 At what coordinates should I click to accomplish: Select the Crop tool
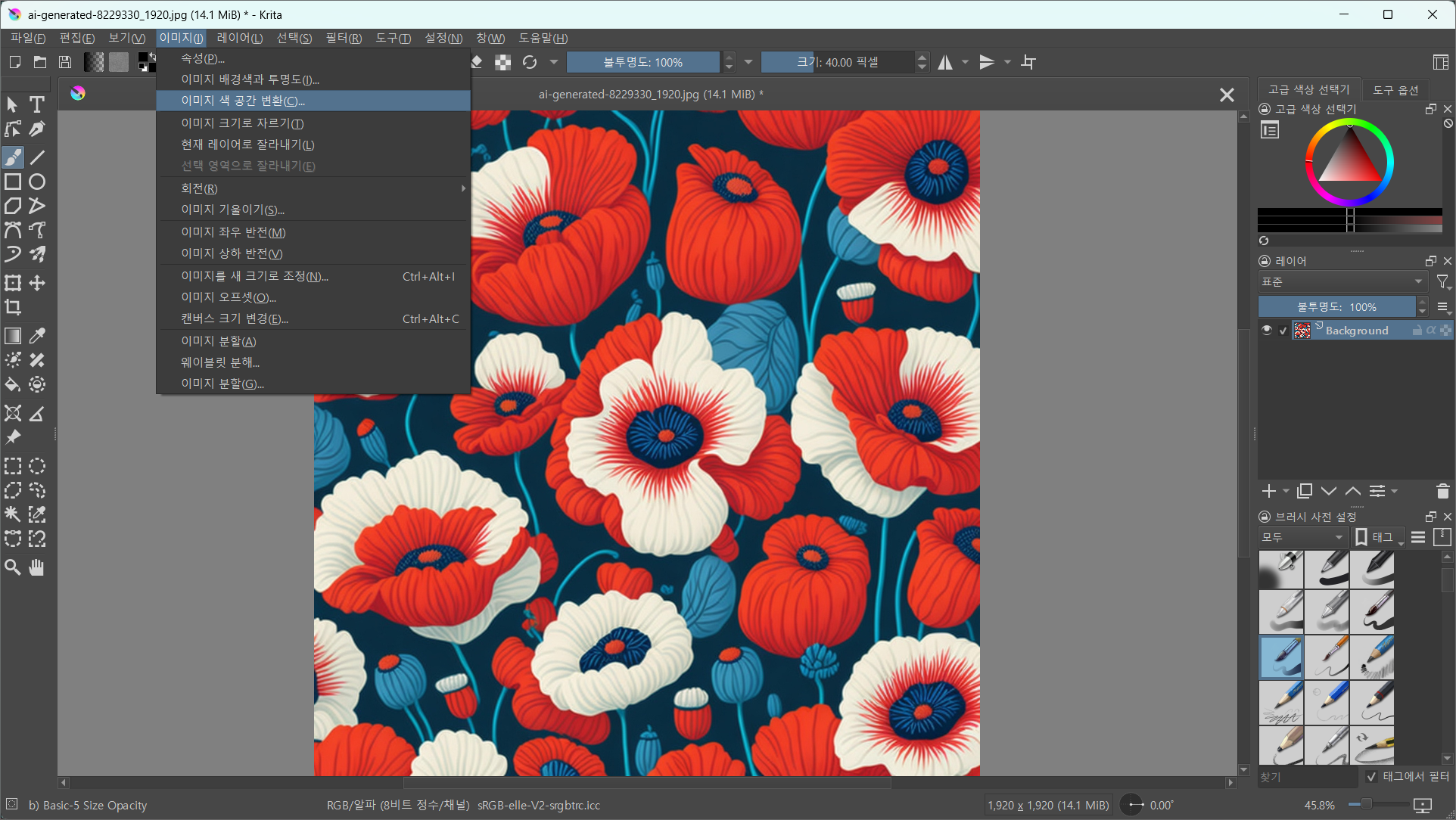pos(13,307)
